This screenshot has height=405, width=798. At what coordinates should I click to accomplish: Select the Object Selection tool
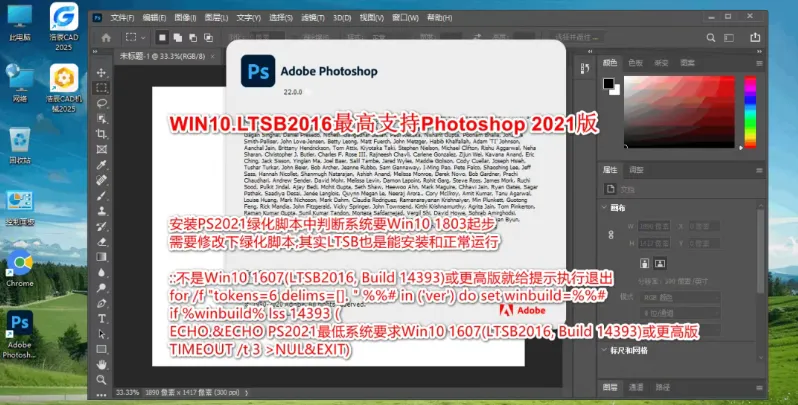[x=101, y=119]
